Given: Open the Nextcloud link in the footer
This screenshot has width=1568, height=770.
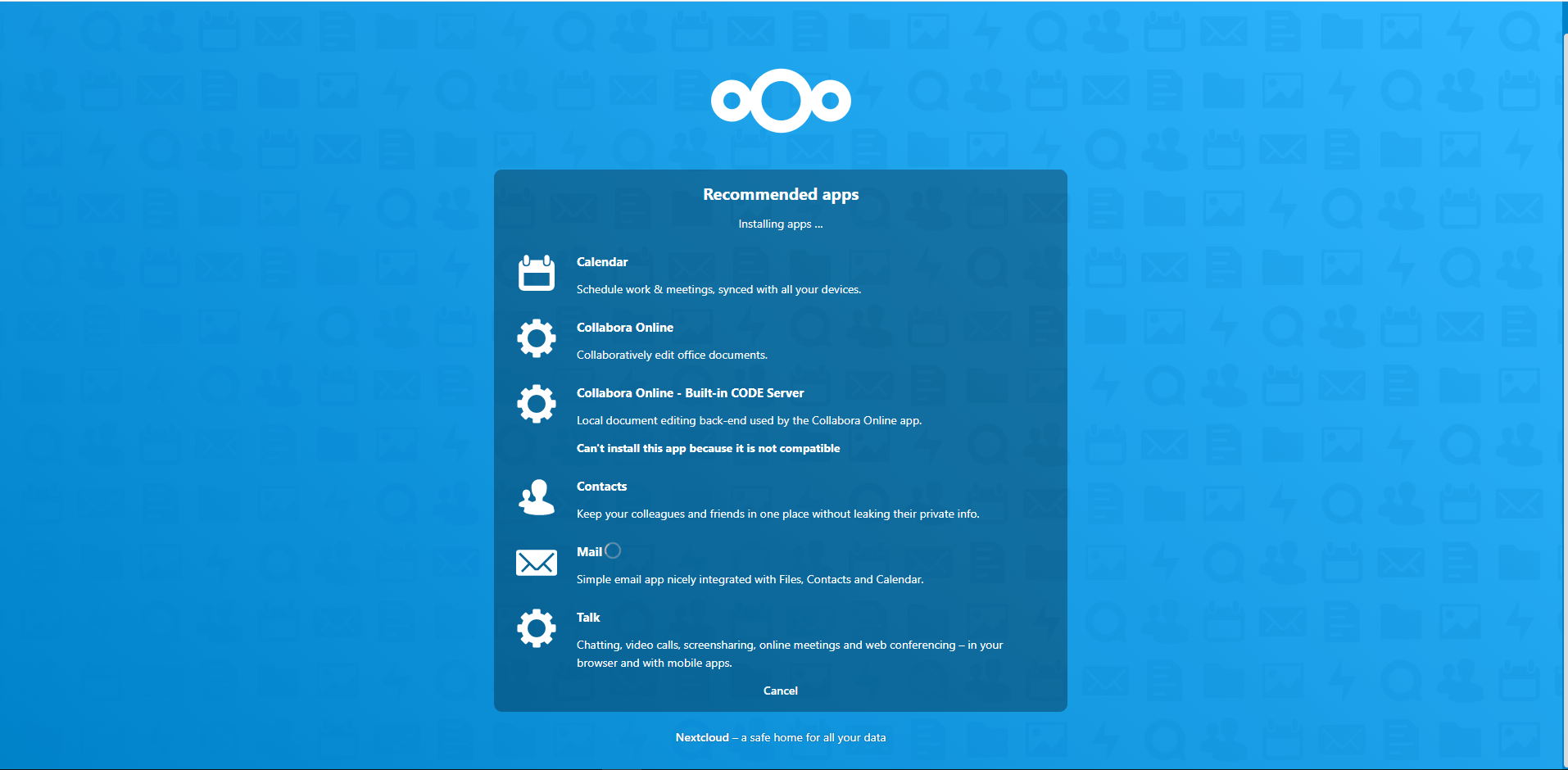Looking at the screenshot, I should click(x=702, y=737).
